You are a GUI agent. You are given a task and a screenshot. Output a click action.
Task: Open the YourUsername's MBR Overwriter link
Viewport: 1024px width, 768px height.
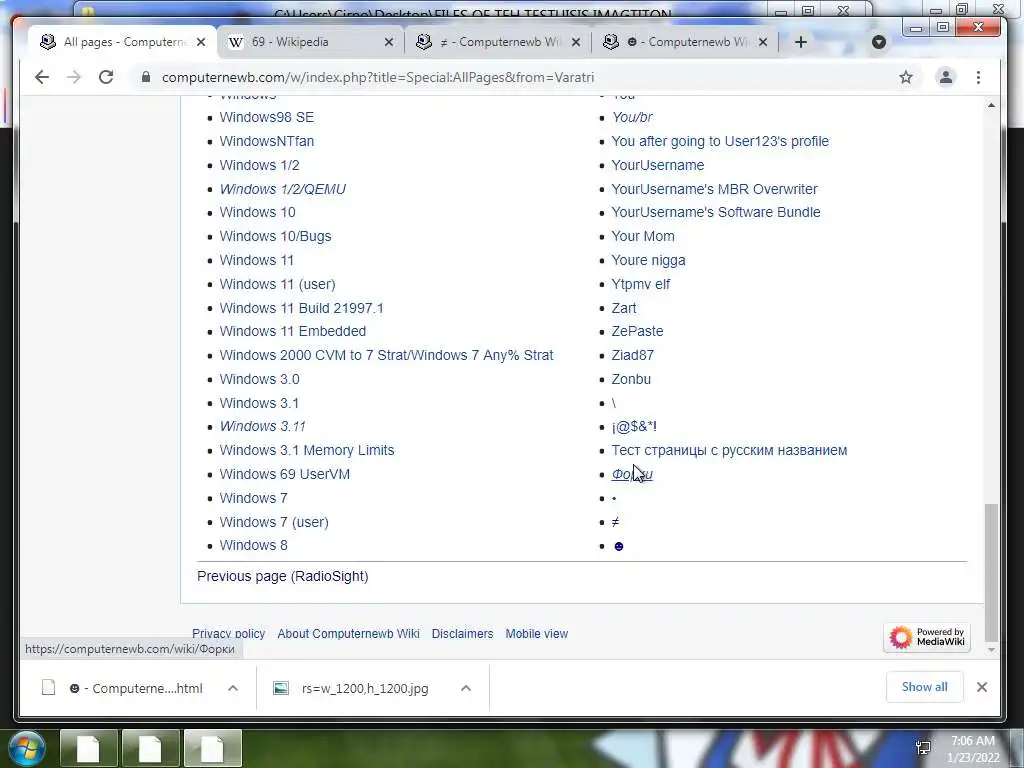[714, 189]
